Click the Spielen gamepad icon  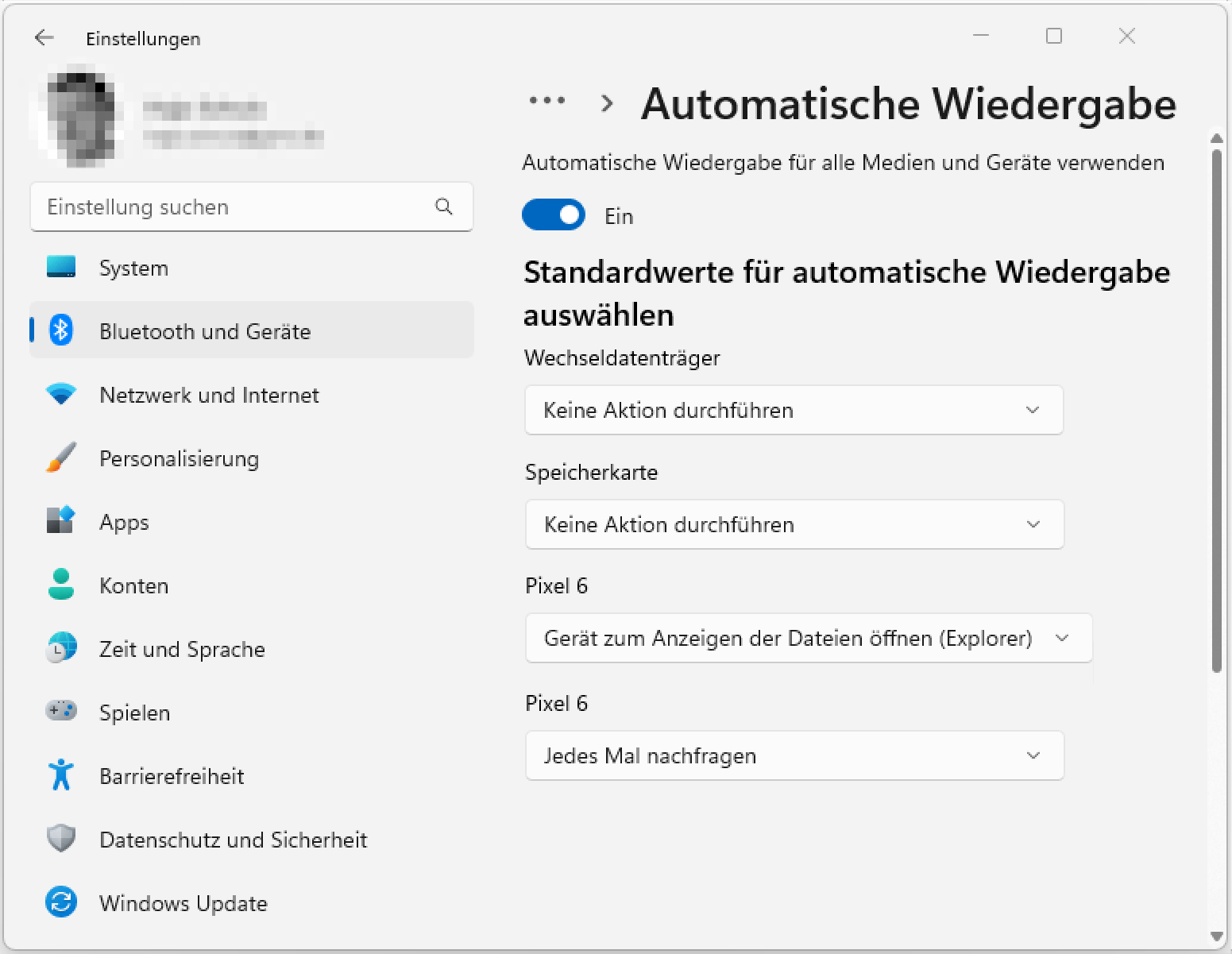coord(61,711)
